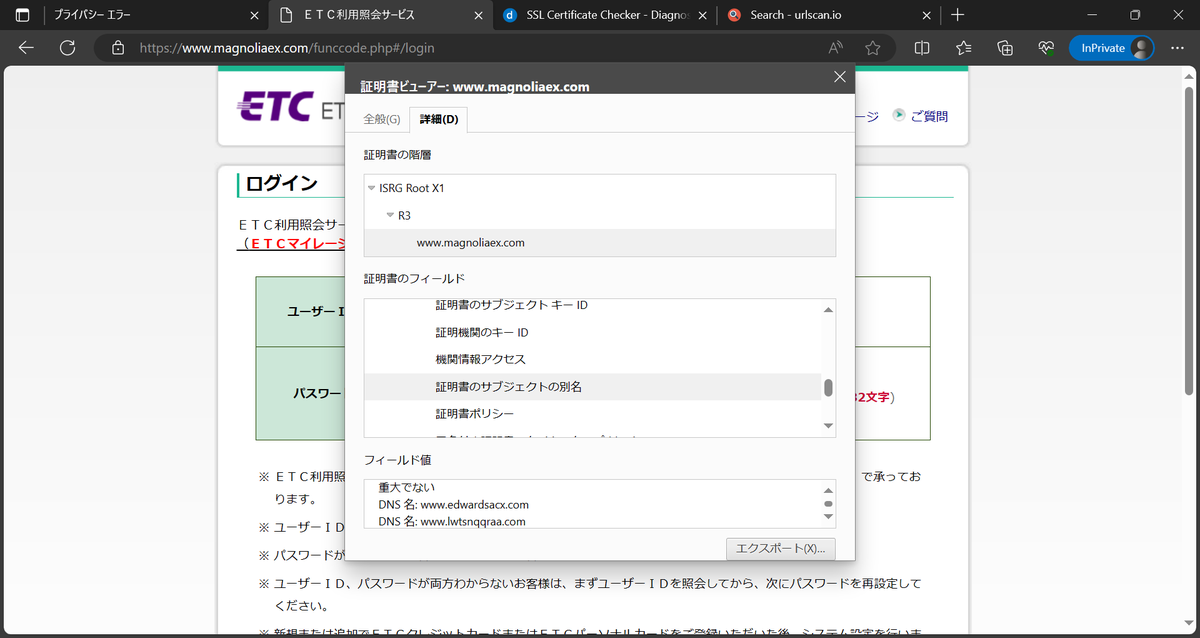This screenshot has height=638, width=1200.
Task: Click field value scroll down arrow
Action: pyautogui.click(x=828, y=517)
